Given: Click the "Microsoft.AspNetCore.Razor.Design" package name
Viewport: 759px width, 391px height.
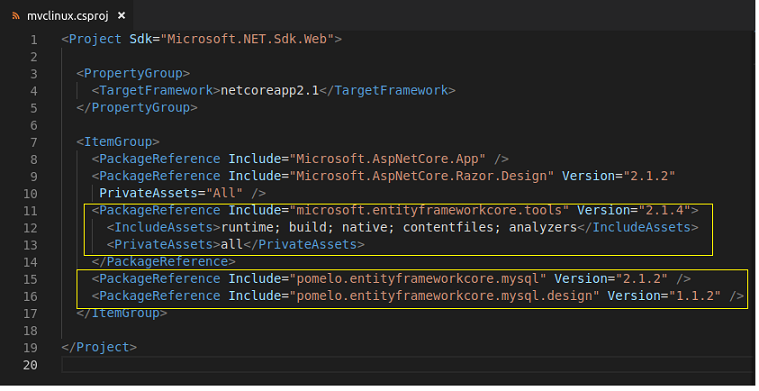Looking at the screenshot, I should point(422,176).
